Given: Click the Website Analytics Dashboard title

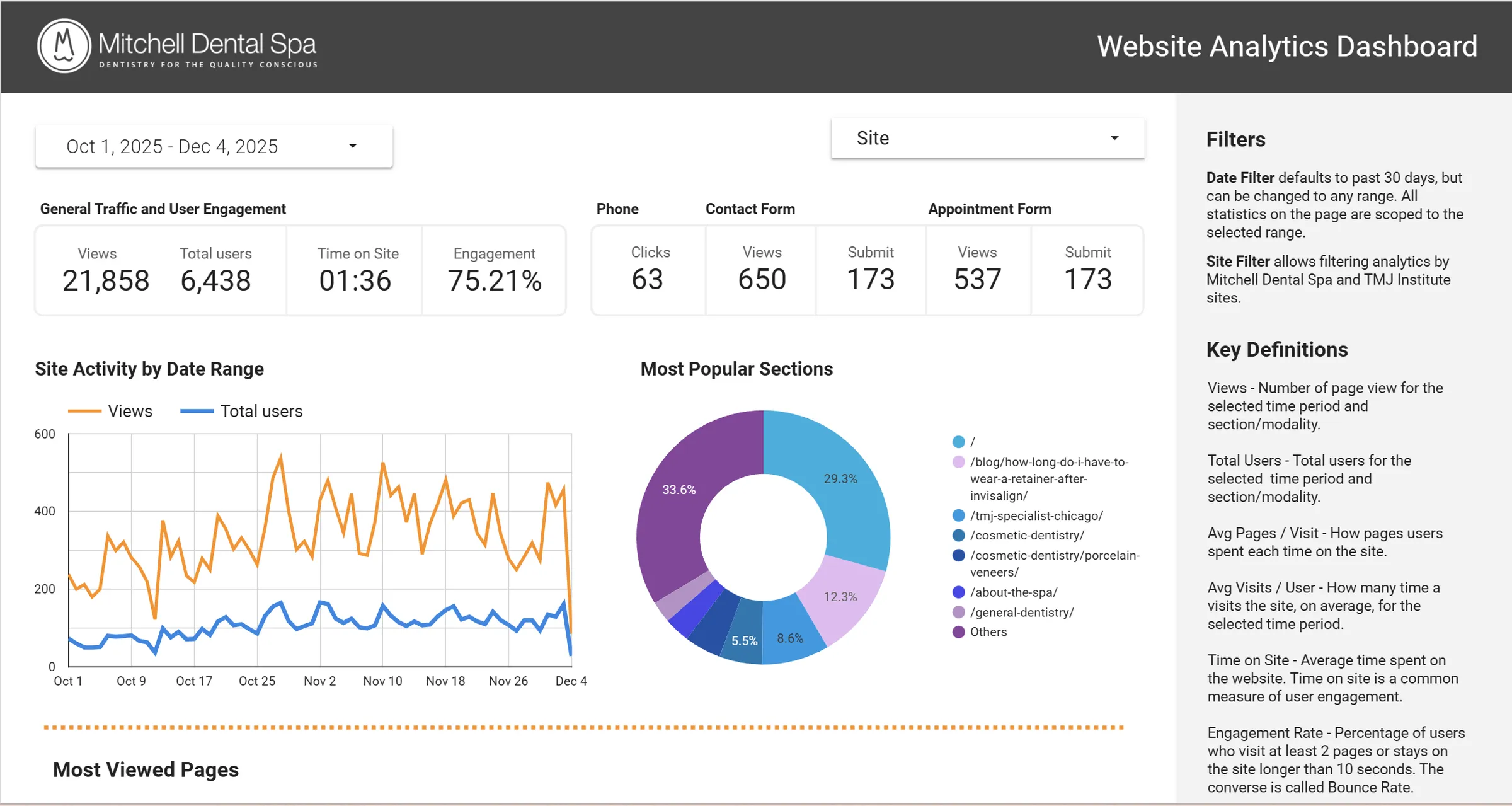Looking at the screenshot, I should coord(1286,46).
